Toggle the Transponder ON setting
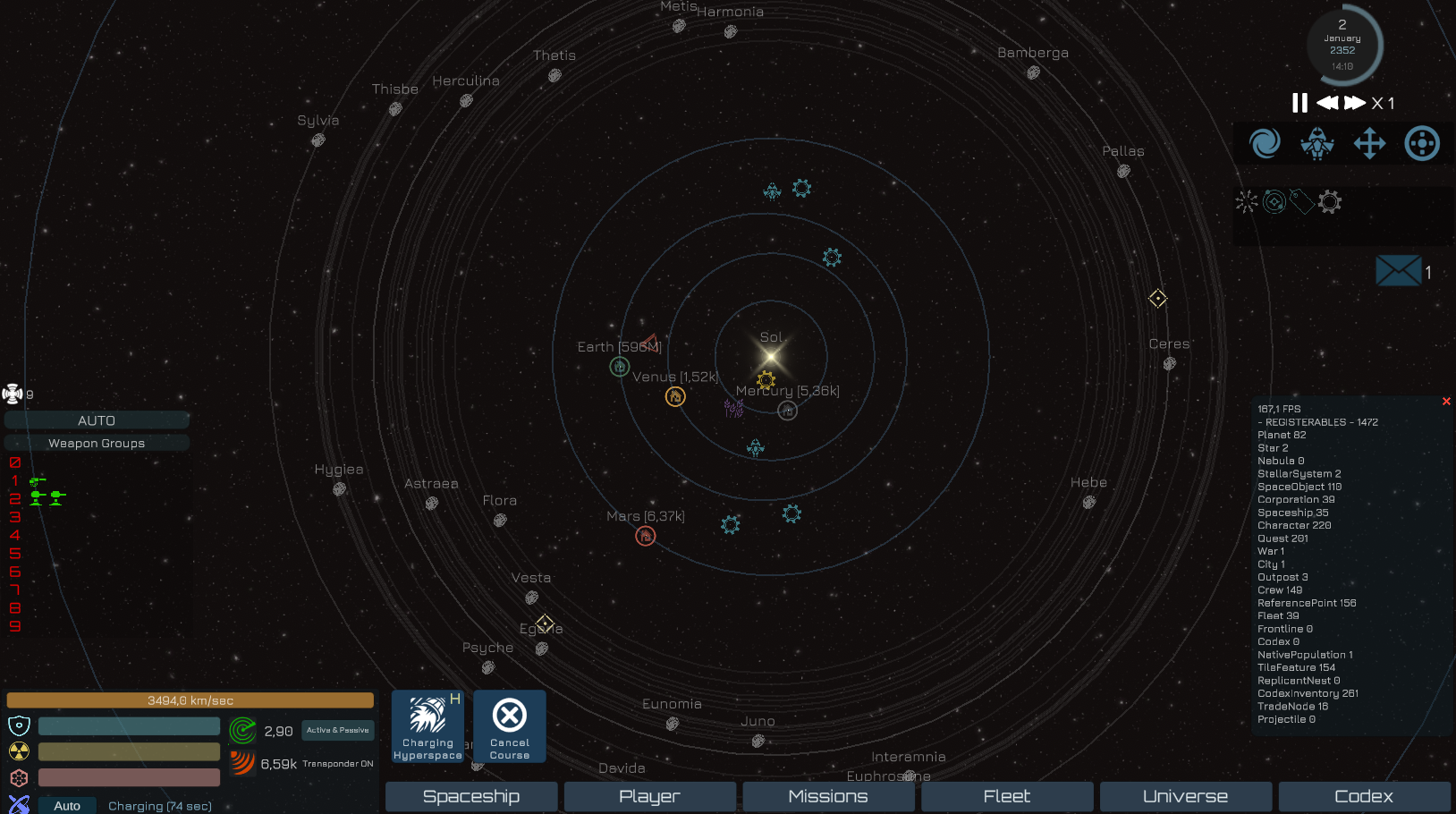Viewport: 1456px width, 814px height. pyautogui.click(x=337, y=764)
